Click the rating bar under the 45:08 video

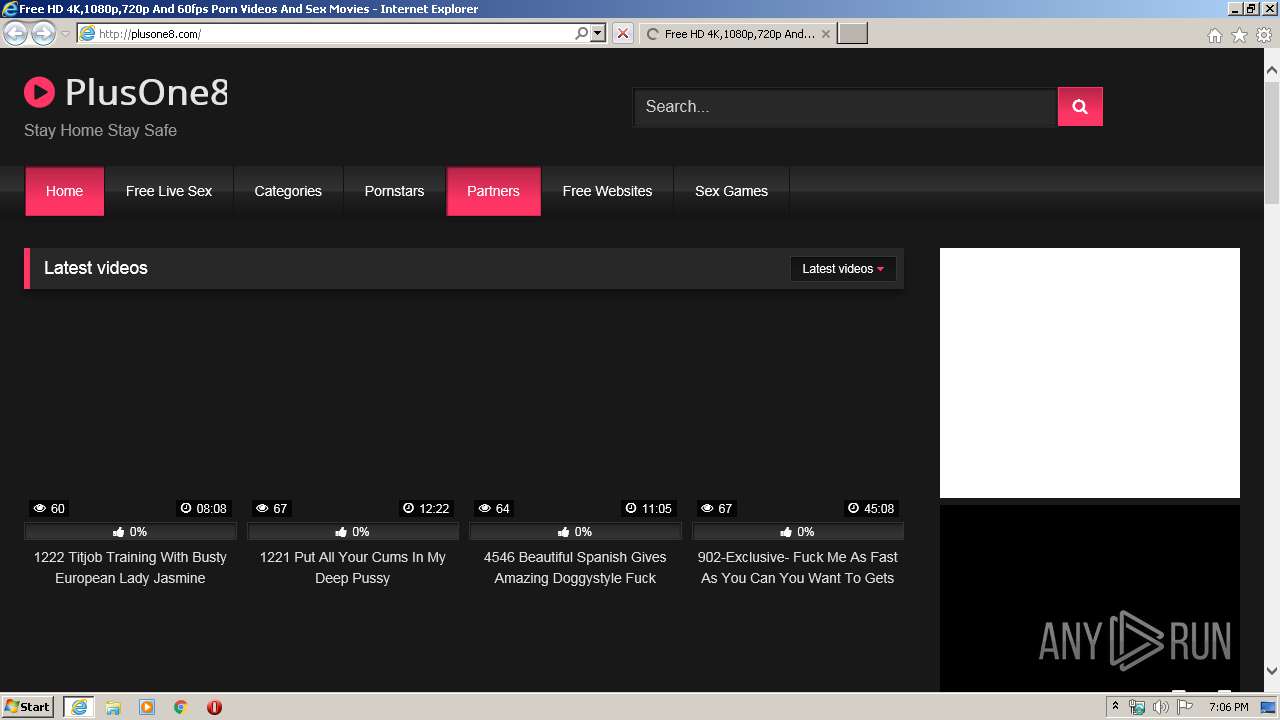[x=798, y=532]
